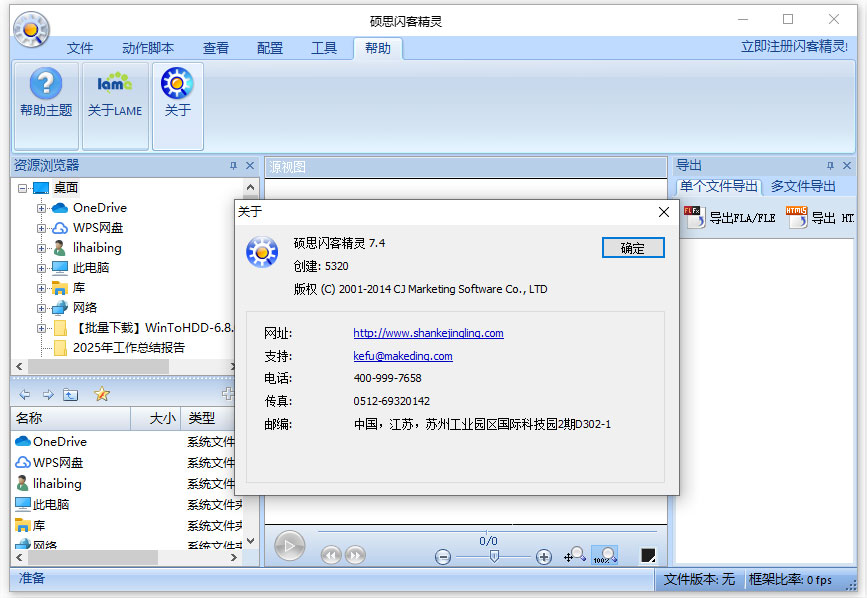The image size is (867, 598).
Task: Open the 工具 menu tab
Action: click(x=324, y=49)
